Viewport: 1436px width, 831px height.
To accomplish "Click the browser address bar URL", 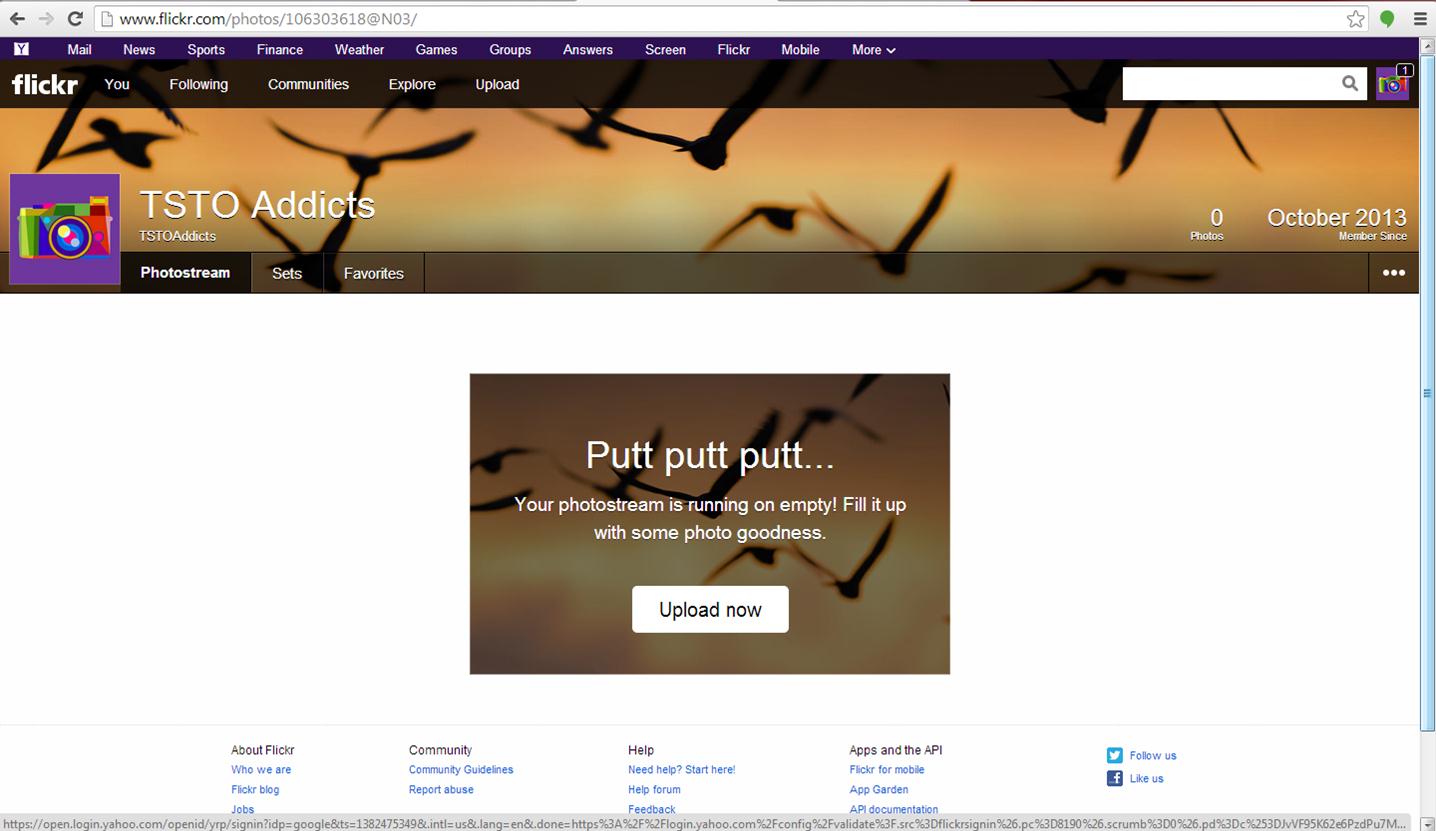I will pyautogui.click(x=268, y=19).
